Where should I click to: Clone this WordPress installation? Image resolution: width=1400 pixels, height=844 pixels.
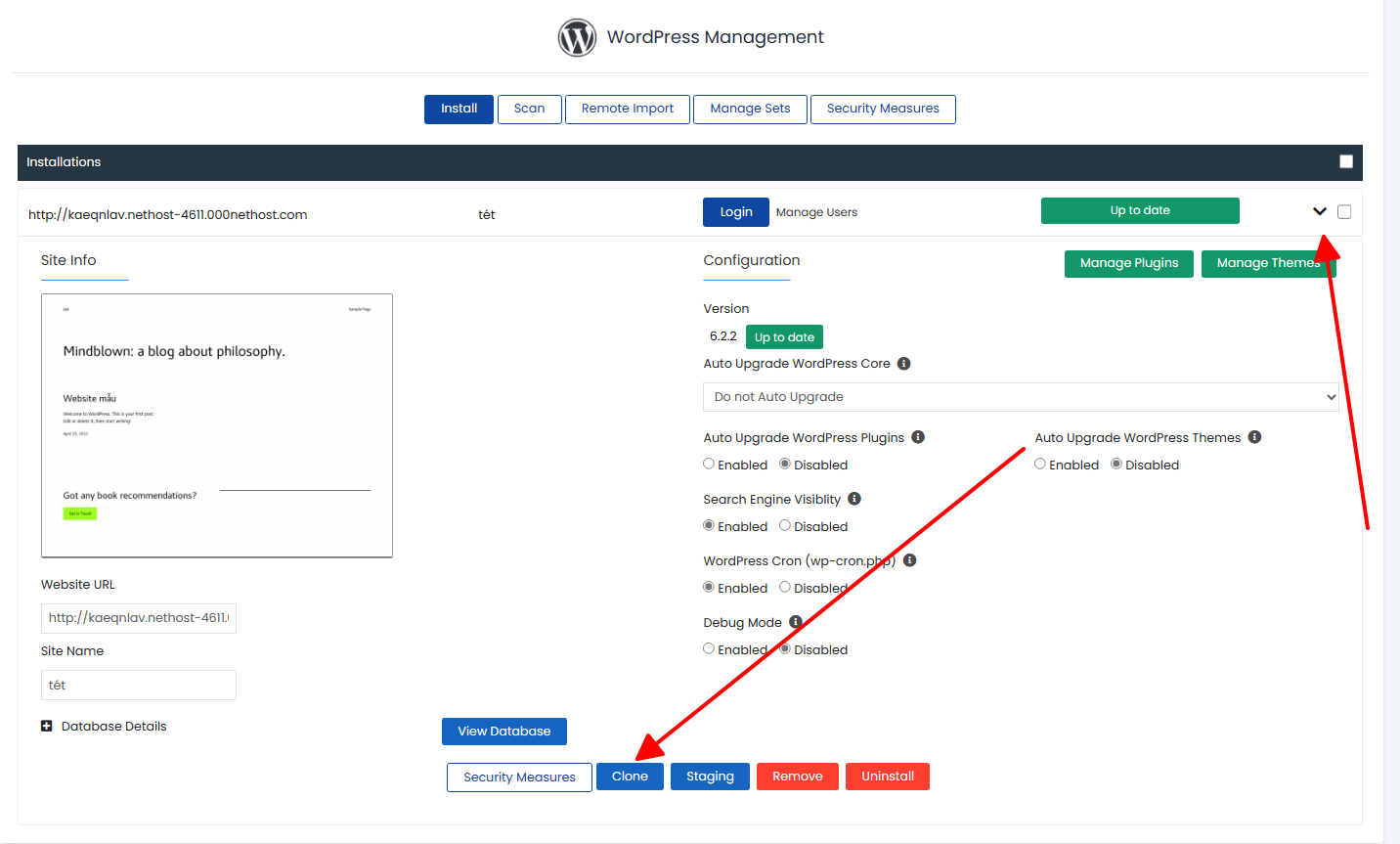[630, 777]
